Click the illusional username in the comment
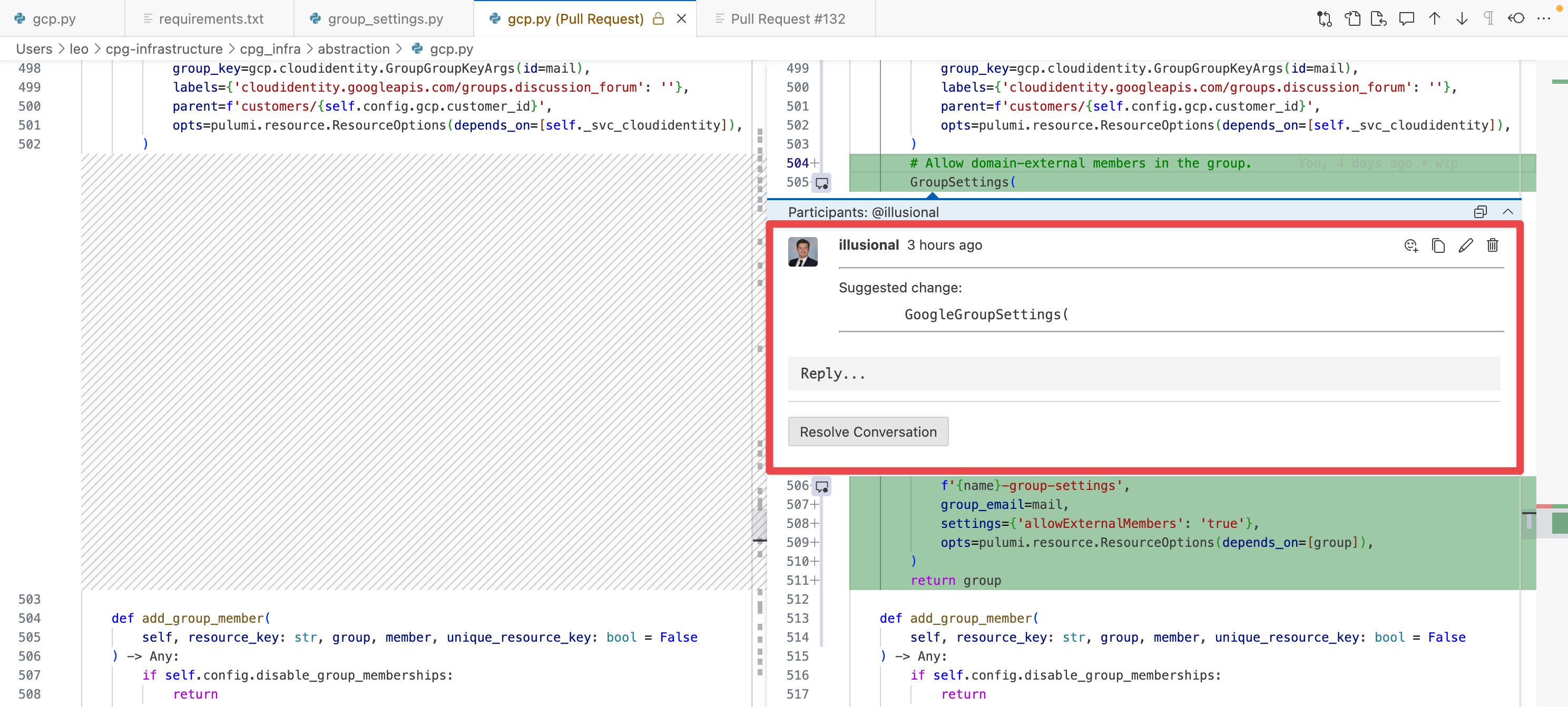Viewport: 1568px width, 707px height. 869,245
